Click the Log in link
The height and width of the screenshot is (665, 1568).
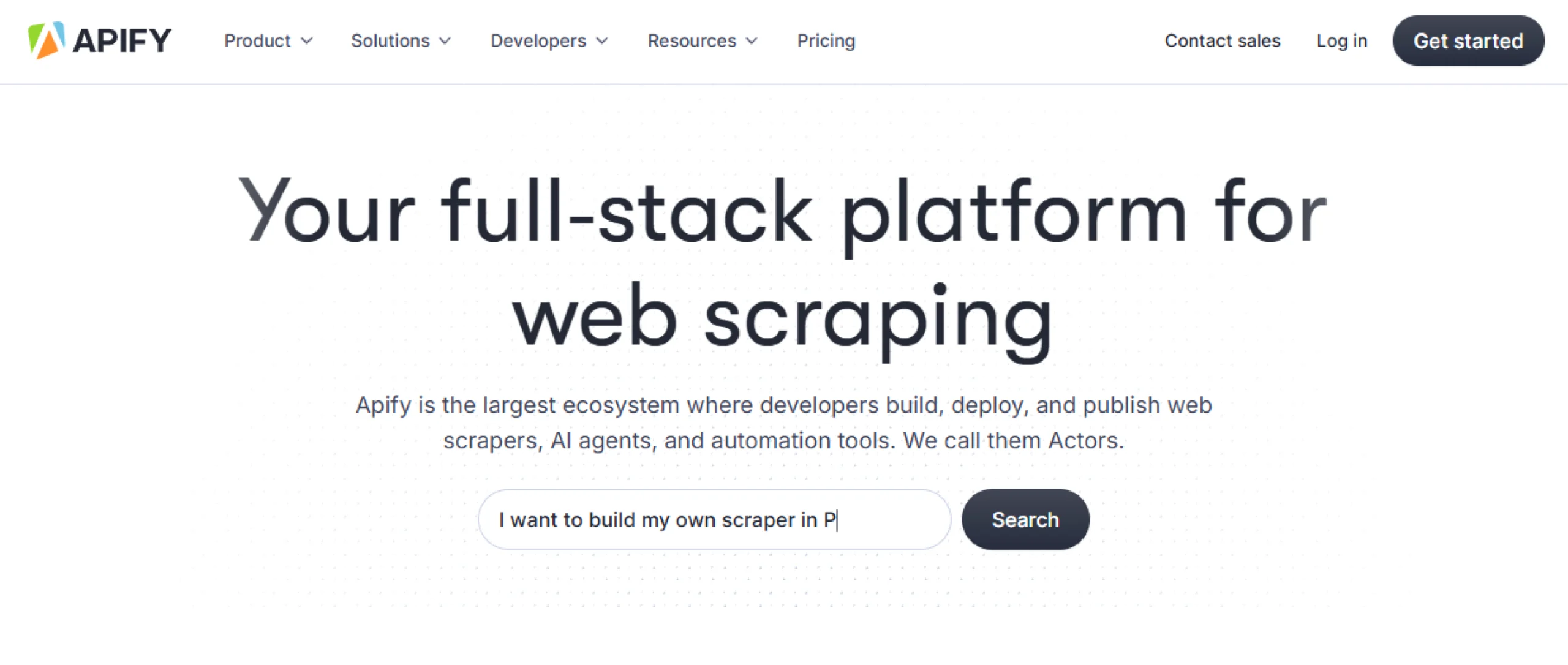(x=1342, y=41)
